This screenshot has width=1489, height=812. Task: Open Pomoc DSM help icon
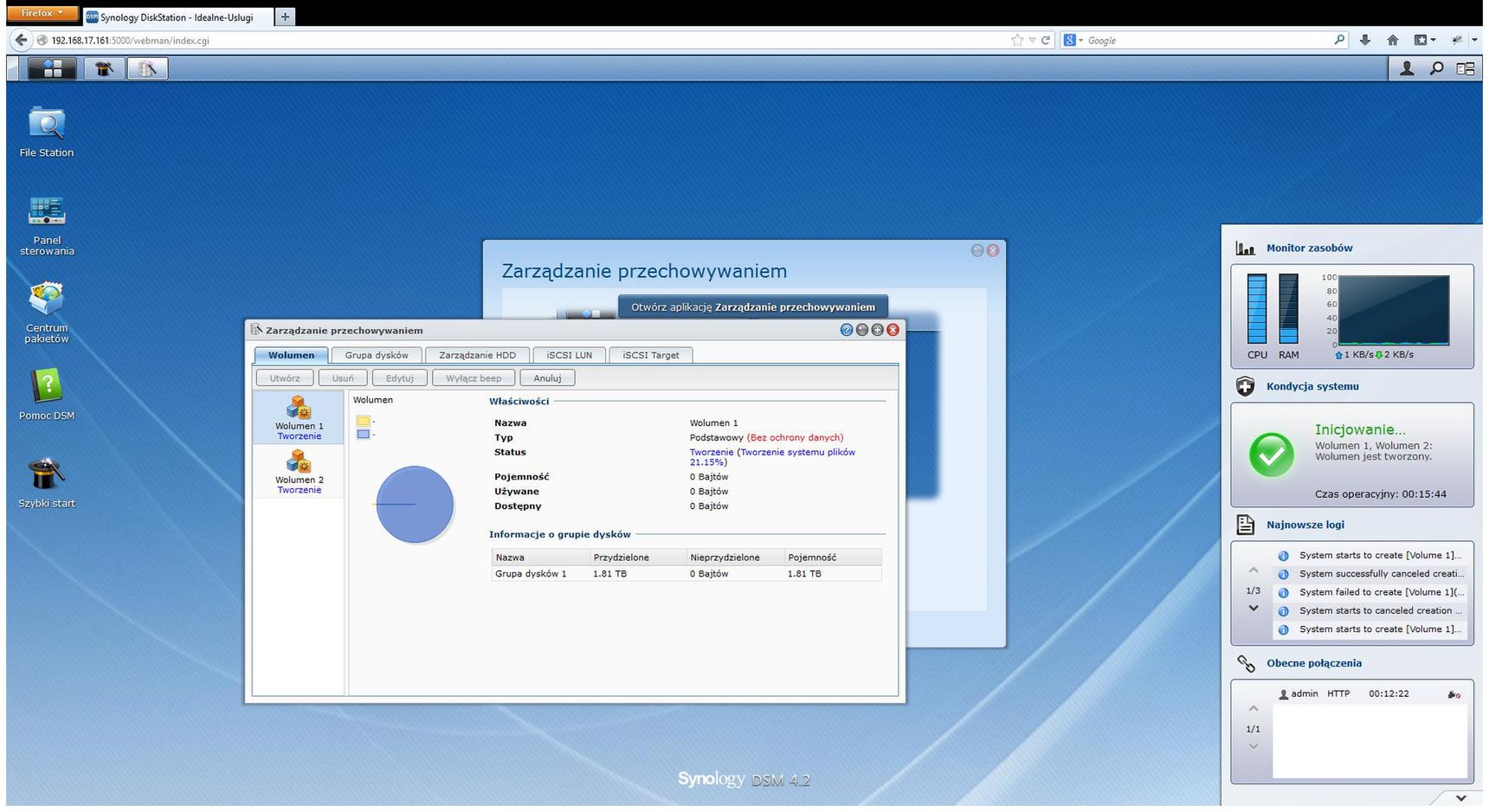coord(47,394)
